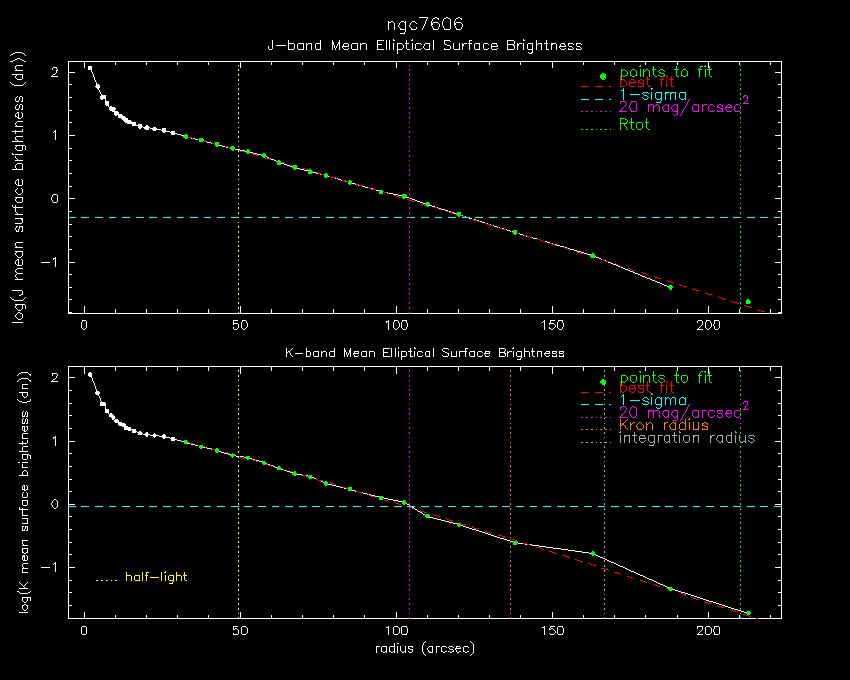Viewport: 850px width, 680px height.
Task: Click the green points-to-fit marker in J-band legend
Action: point(603,77)
